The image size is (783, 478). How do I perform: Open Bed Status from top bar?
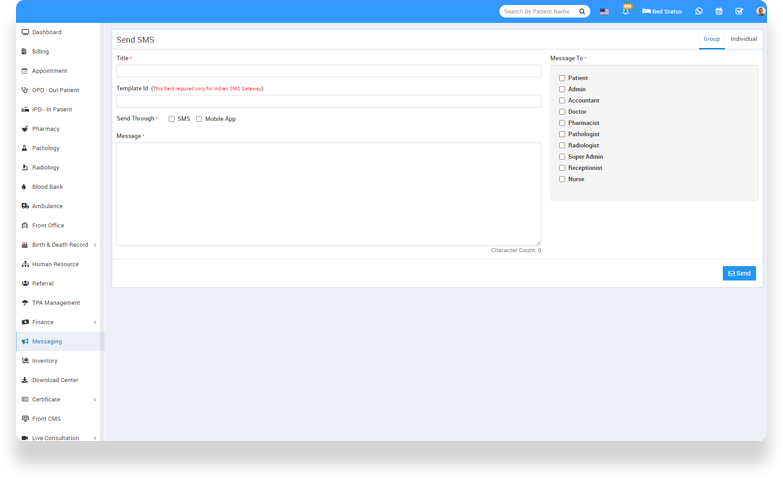point(661,12)
